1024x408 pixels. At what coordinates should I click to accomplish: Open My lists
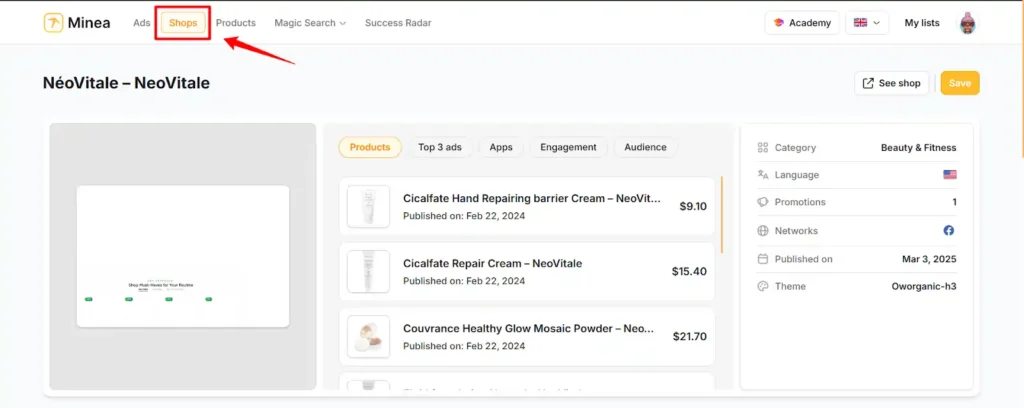921,23
